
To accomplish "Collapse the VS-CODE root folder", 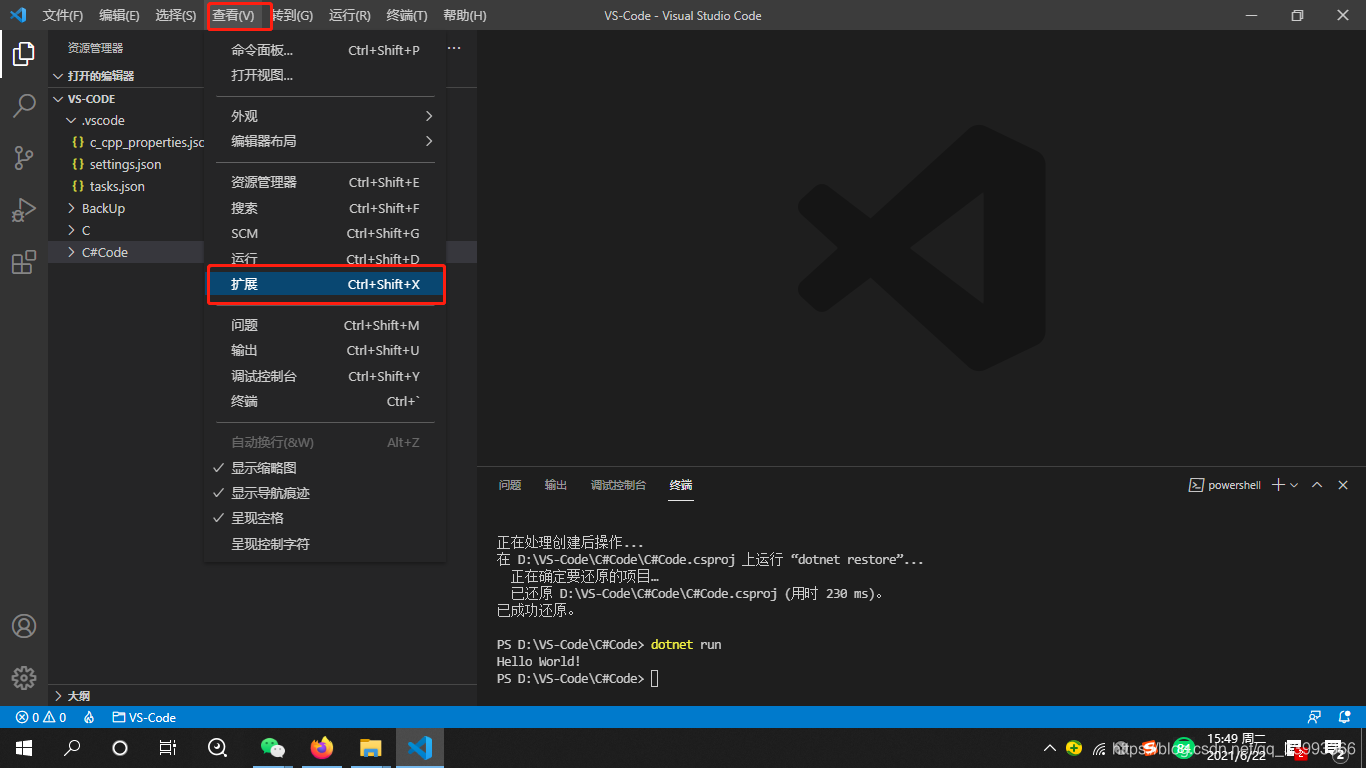I will coord(58,99).
